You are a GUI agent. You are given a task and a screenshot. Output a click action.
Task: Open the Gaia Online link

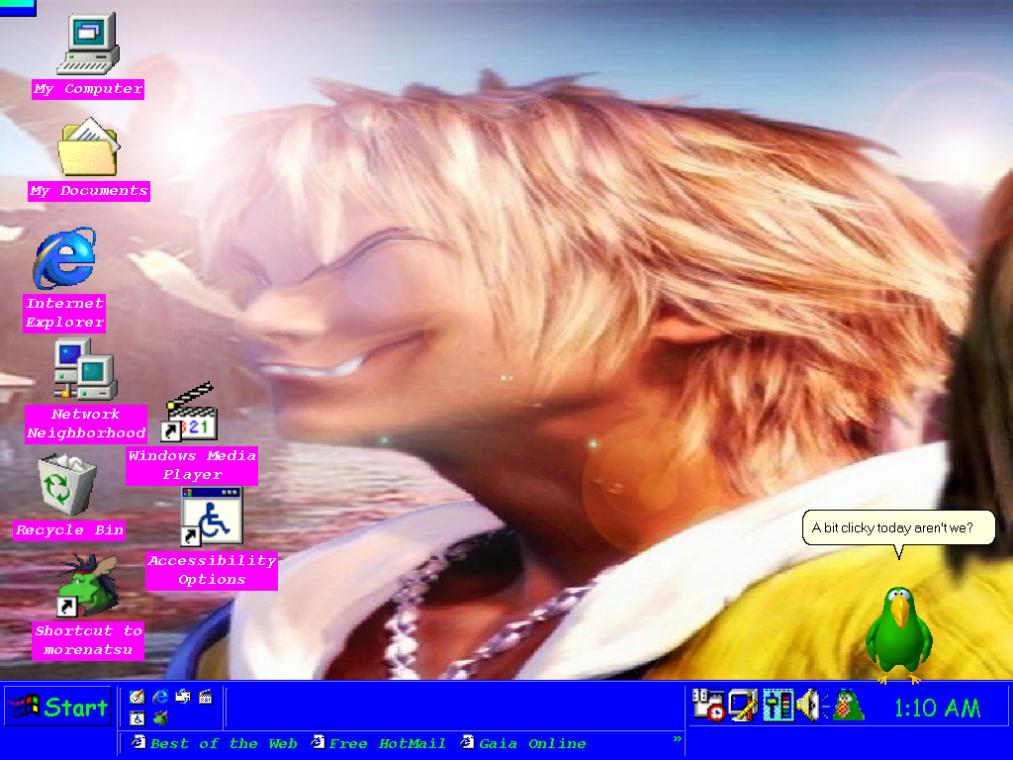pos(524,743)
